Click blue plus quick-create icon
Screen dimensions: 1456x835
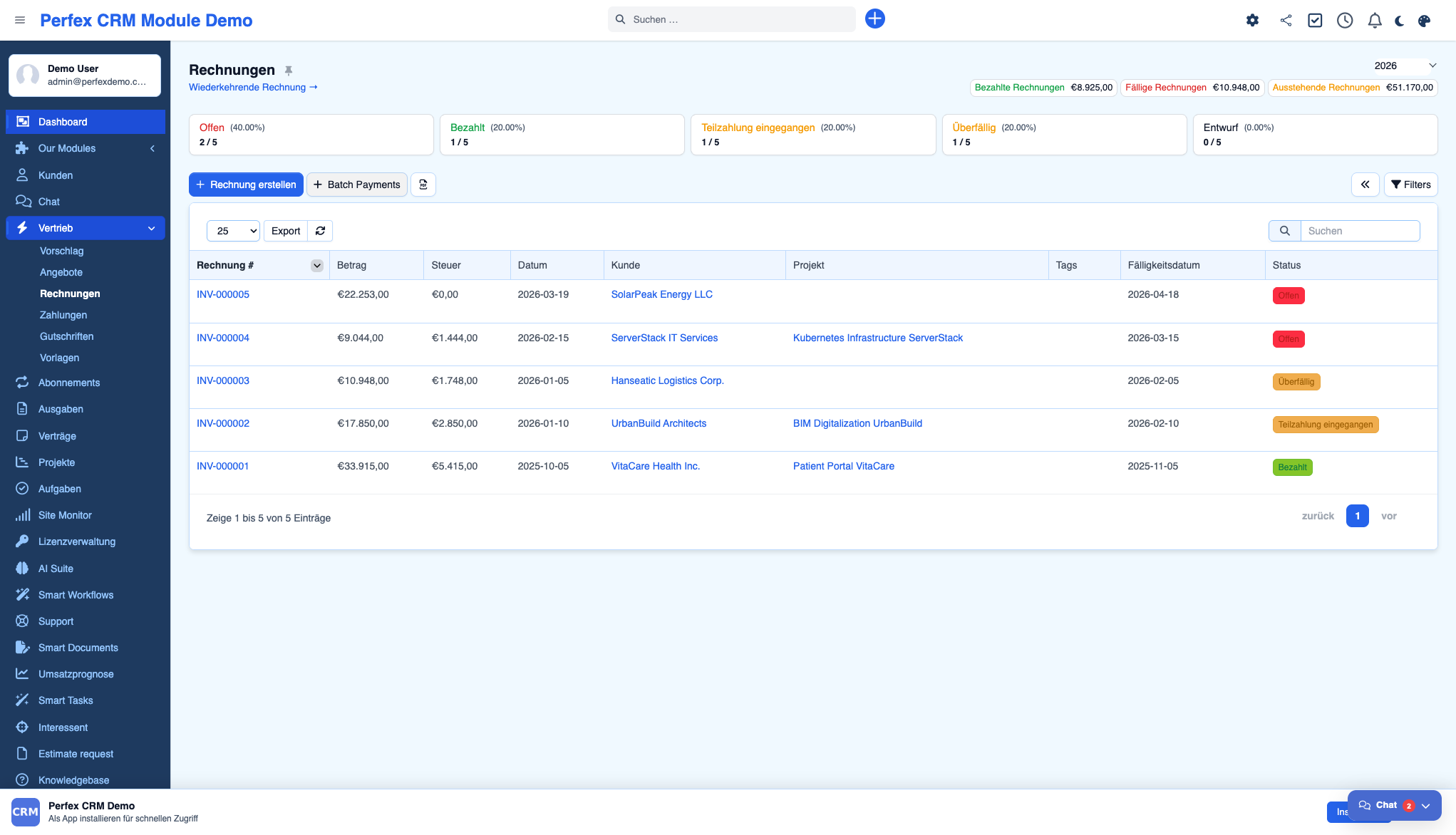tap(874, 19)
